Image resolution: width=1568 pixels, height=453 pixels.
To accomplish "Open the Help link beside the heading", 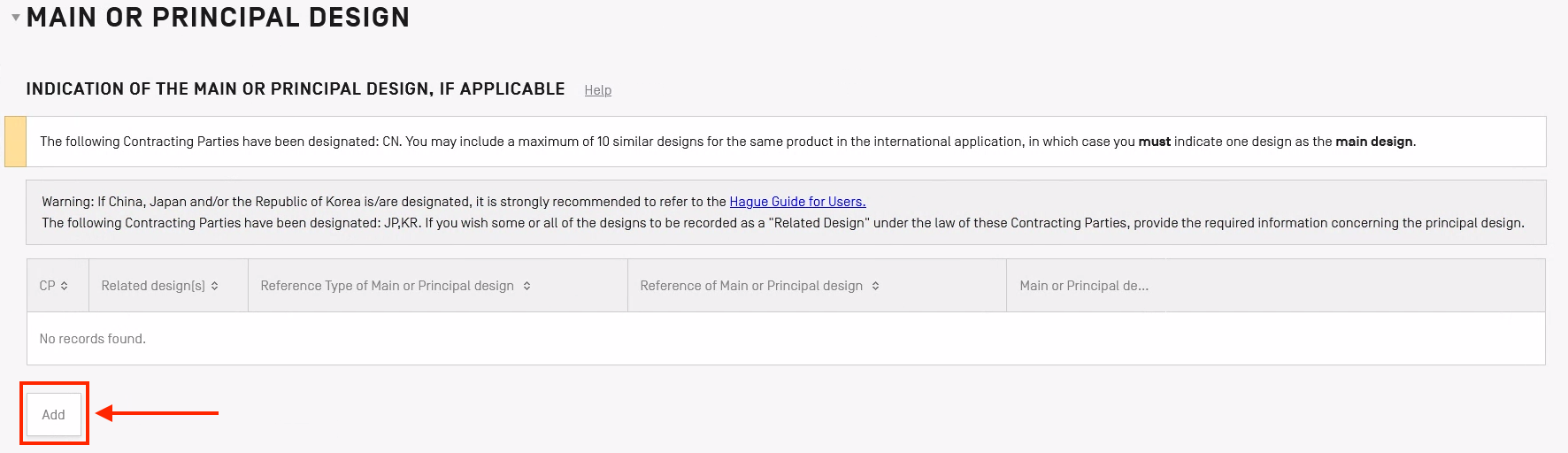I will (x=597, y=90).
